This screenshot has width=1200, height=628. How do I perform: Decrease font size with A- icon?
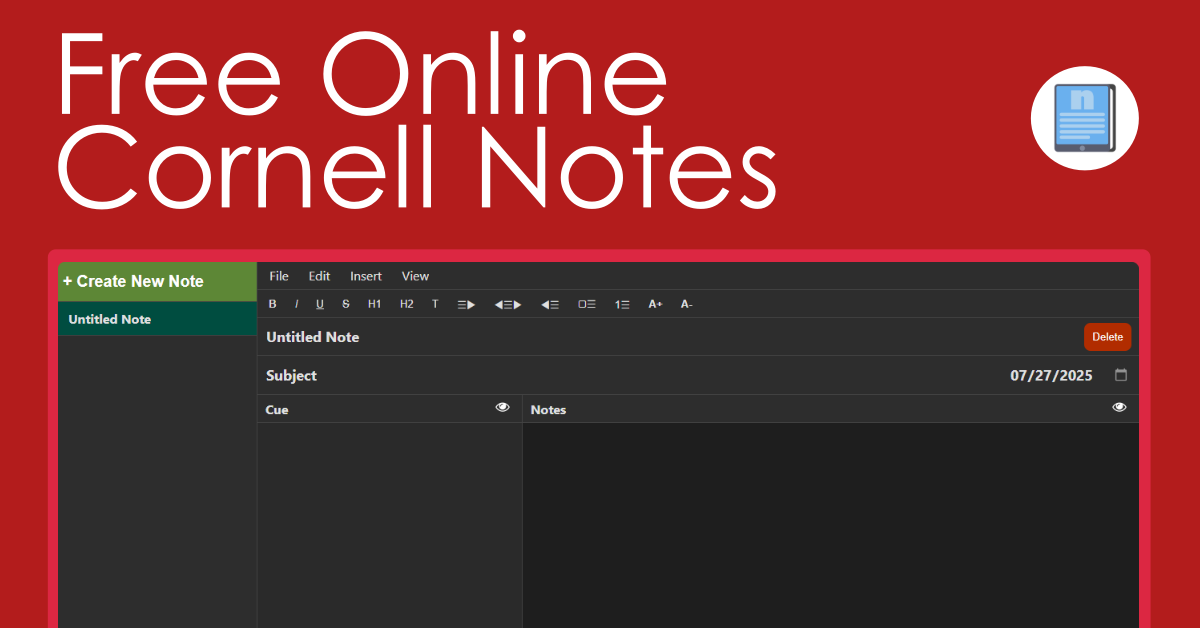coord(686,304)
